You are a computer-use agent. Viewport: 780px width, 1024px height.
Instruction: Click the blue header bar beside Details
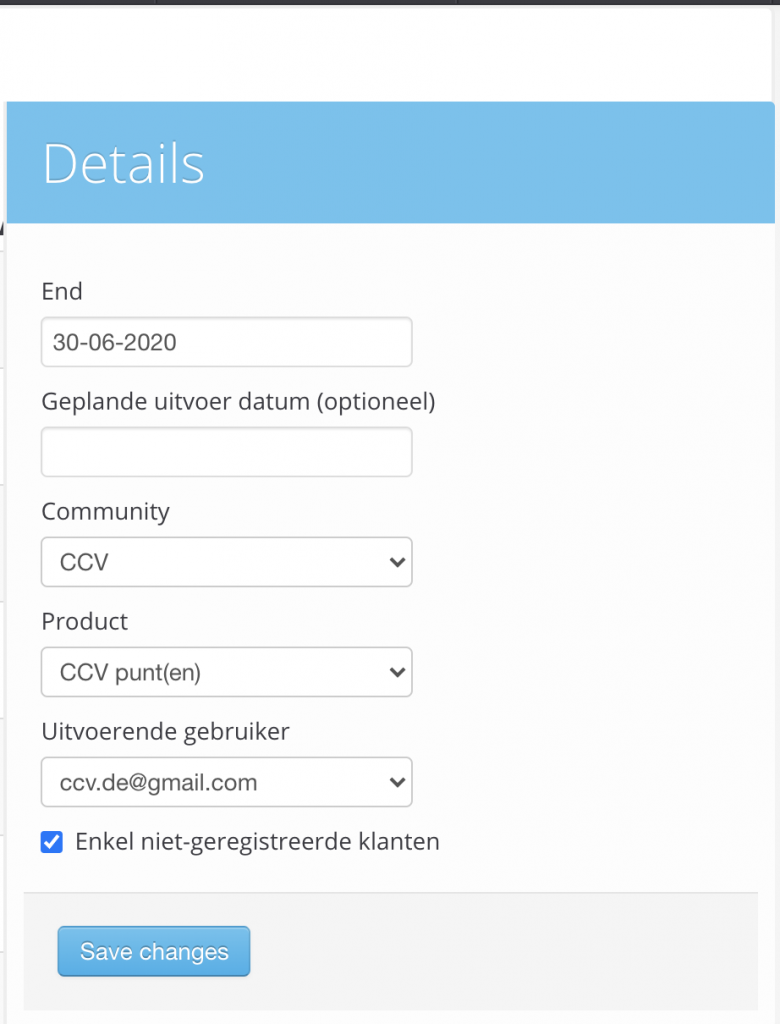490,163
